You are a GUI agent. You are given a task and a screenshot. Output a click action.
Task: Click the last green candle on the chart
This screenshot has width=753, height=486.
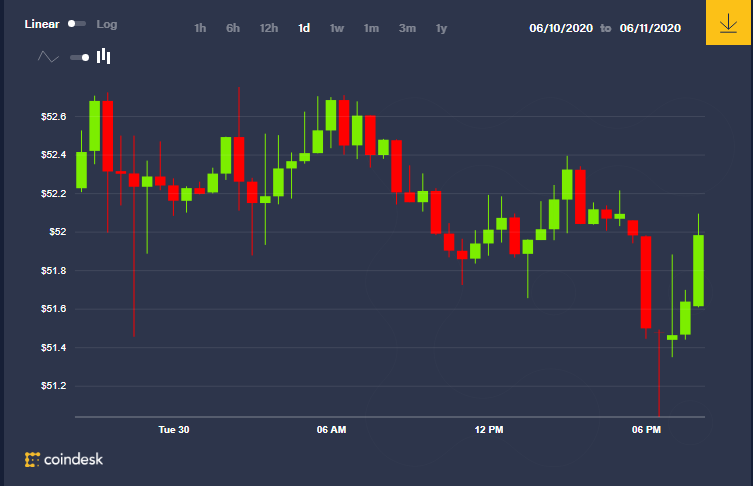tap(698, 270)
